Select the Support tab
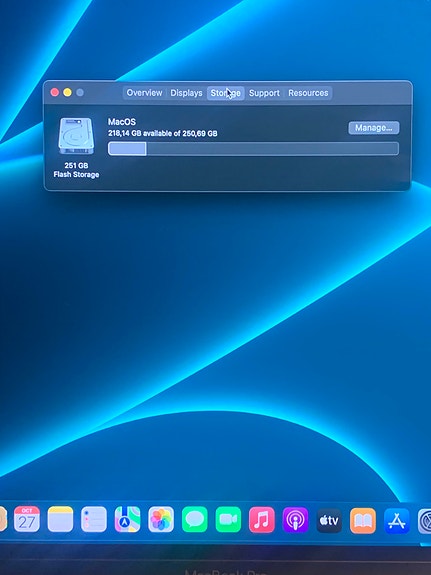Viewport: 431px width, 575px height. 264,93
